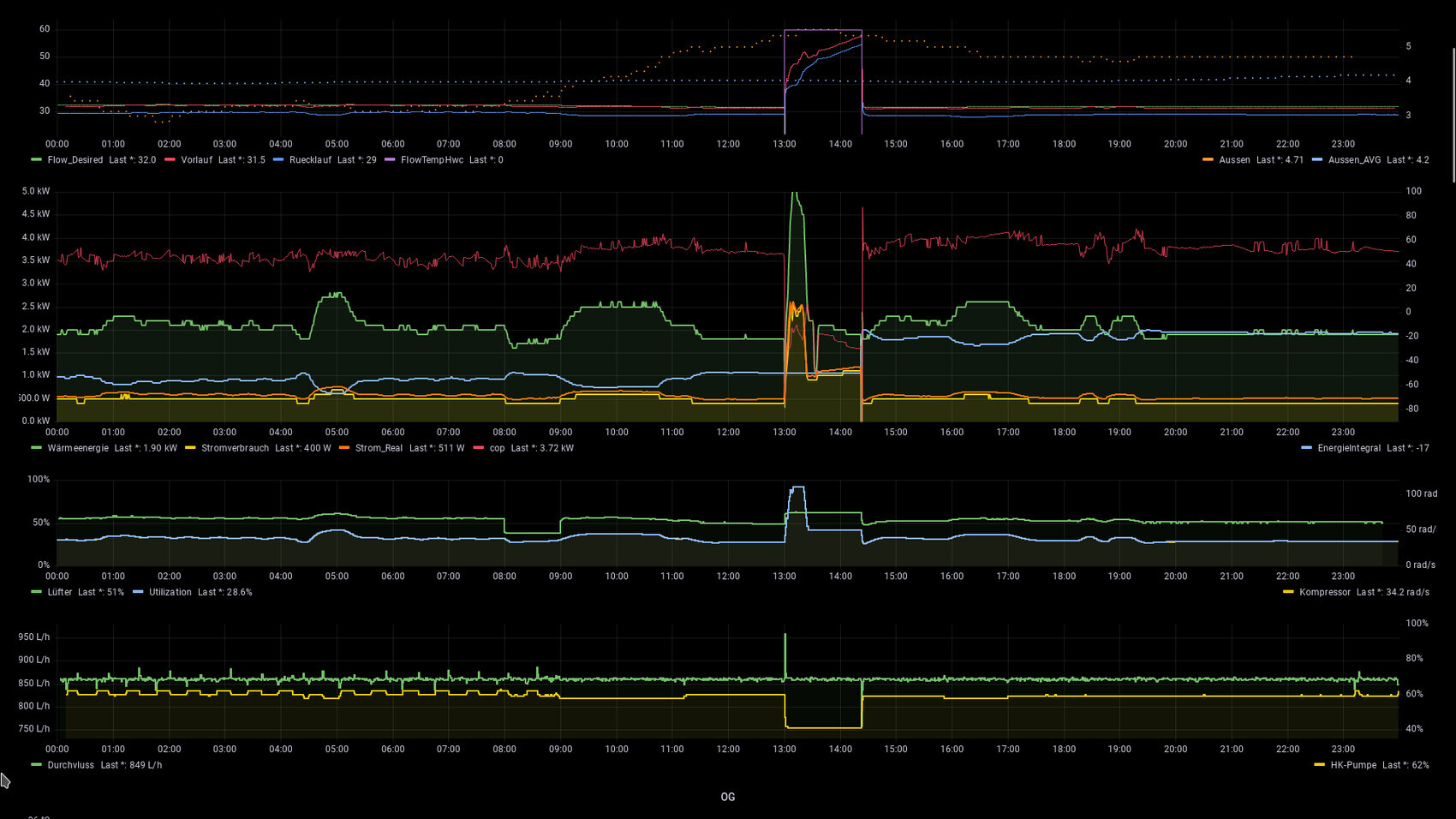
Task: Click the Aussen orange color swatch
Action: pyautogui.click(x=1208, y=160)
